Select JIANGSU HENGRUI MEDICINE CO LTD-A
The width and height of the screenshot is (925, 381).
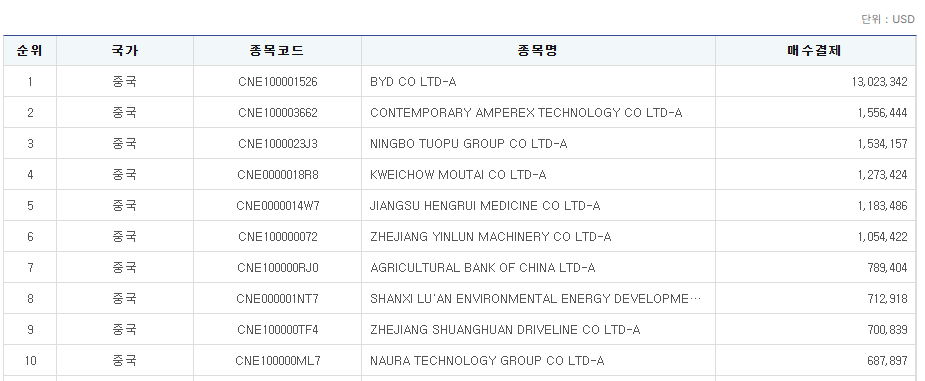tap(485, 206)
